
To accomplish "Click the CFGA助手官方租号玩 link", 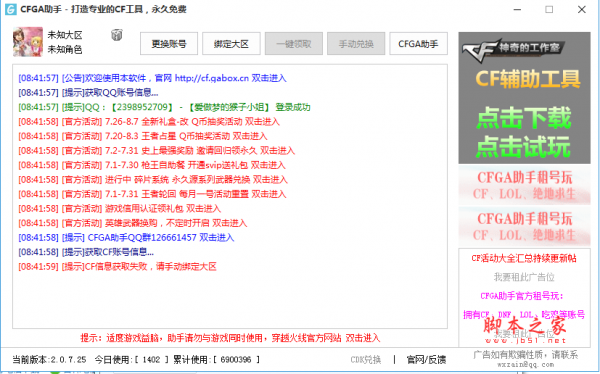I will point(522,296).
